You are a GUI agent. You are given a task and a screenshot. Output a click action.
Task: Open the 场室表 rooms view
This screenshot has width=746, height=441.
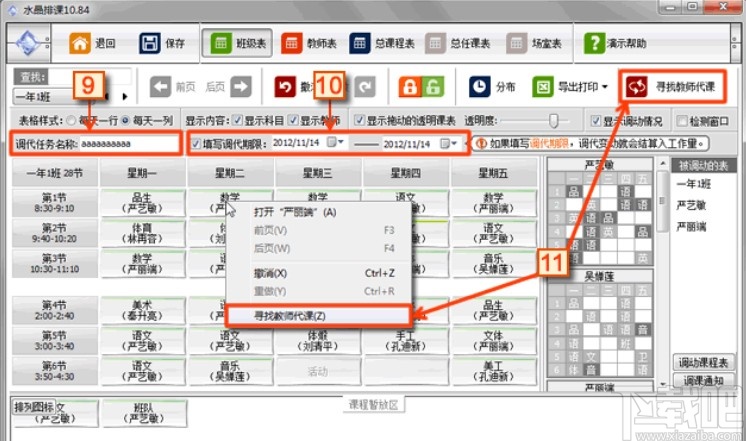coord(534,43)
